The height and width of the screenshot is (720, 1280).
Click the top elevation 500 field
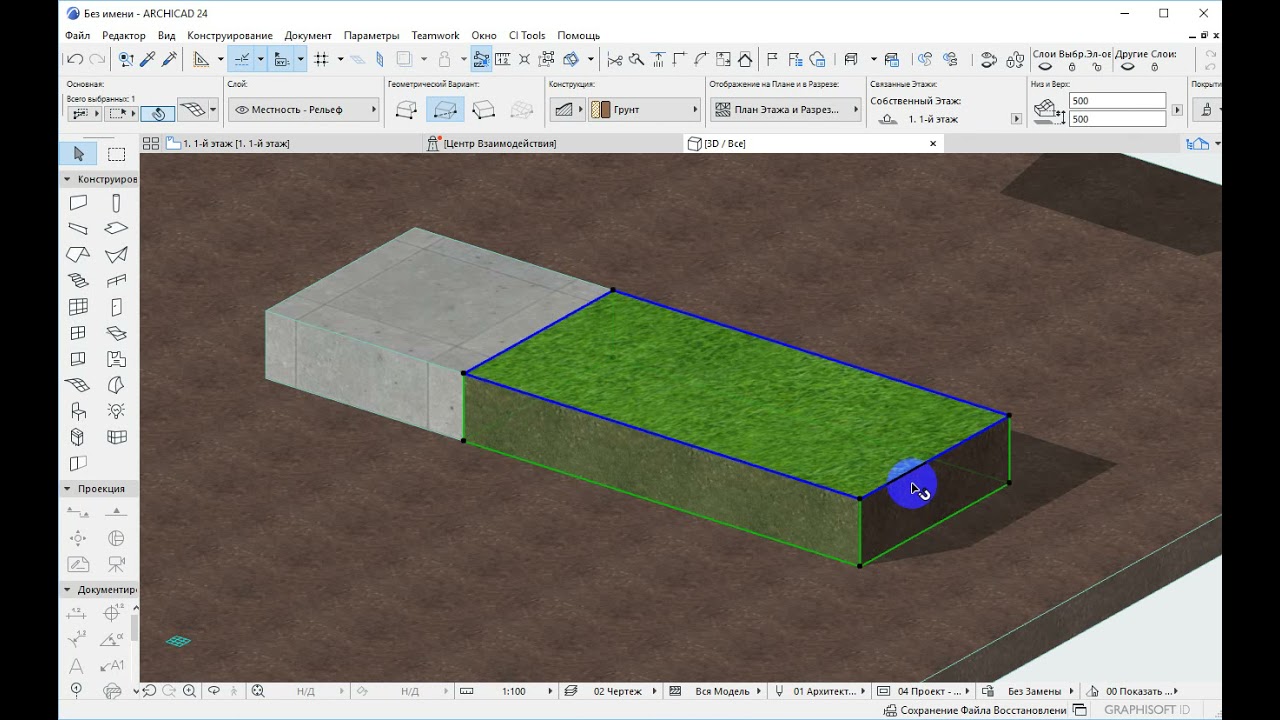(x=1117, y=101)
